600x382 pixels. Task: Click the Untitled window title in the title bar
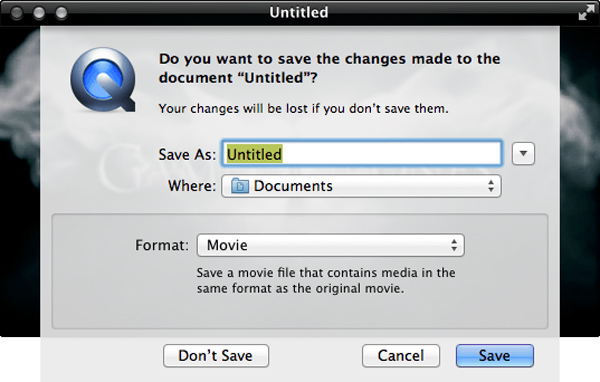[x=298, y=13]
